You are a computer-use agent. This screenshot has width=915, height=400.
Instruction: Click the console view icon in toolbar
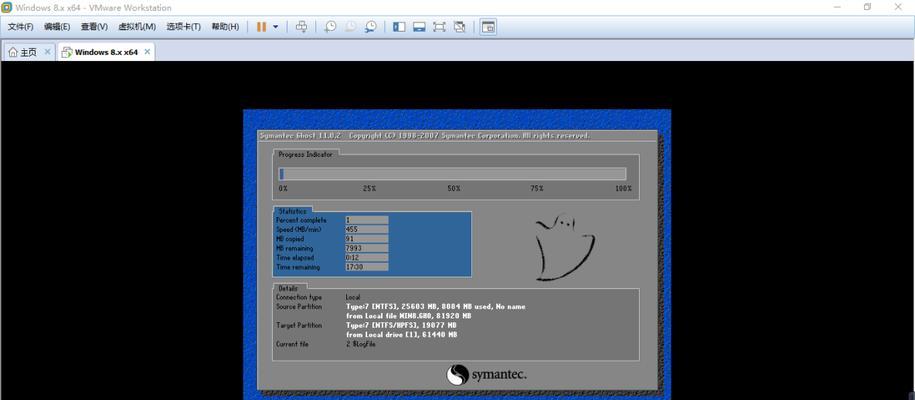point(488,27)
